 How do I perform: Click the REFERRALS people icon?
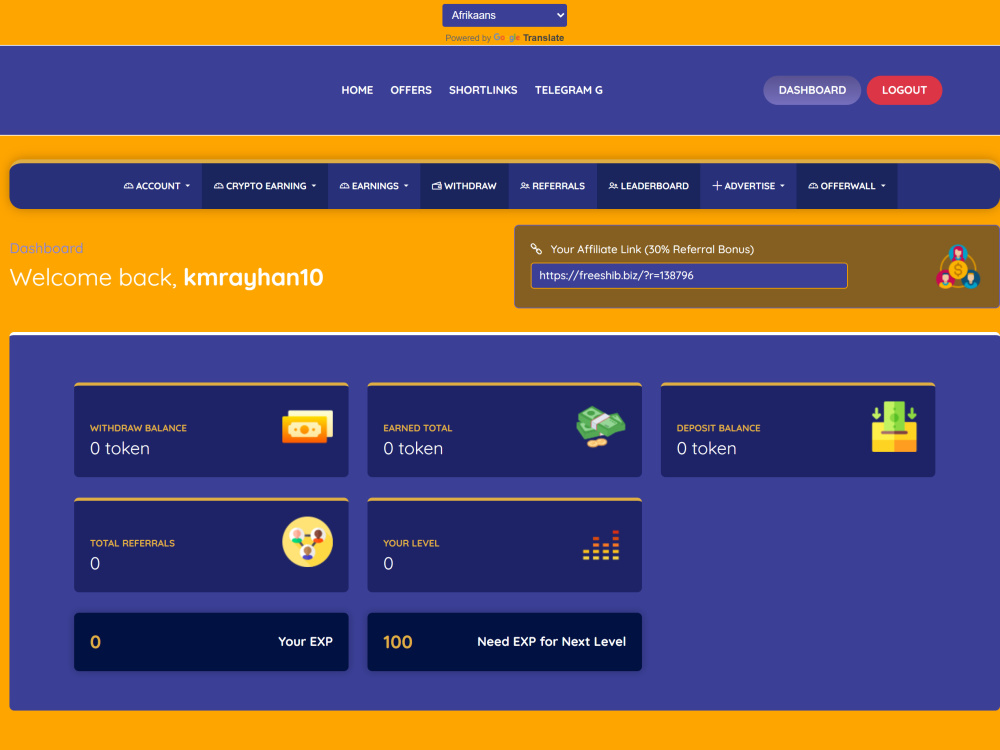click(x=525, y=186)
